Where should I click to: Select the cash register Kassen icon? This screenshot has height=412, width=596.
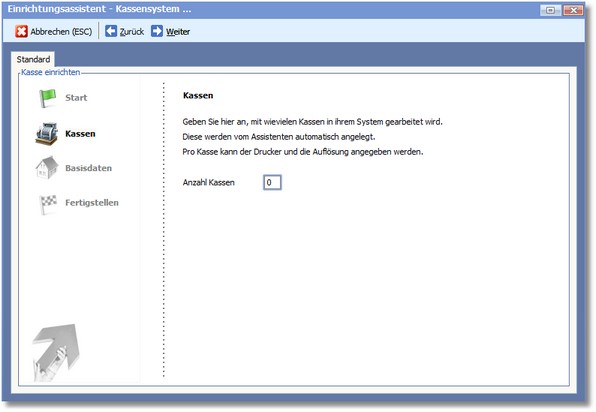pyautogui.click(x=47, y=134)
